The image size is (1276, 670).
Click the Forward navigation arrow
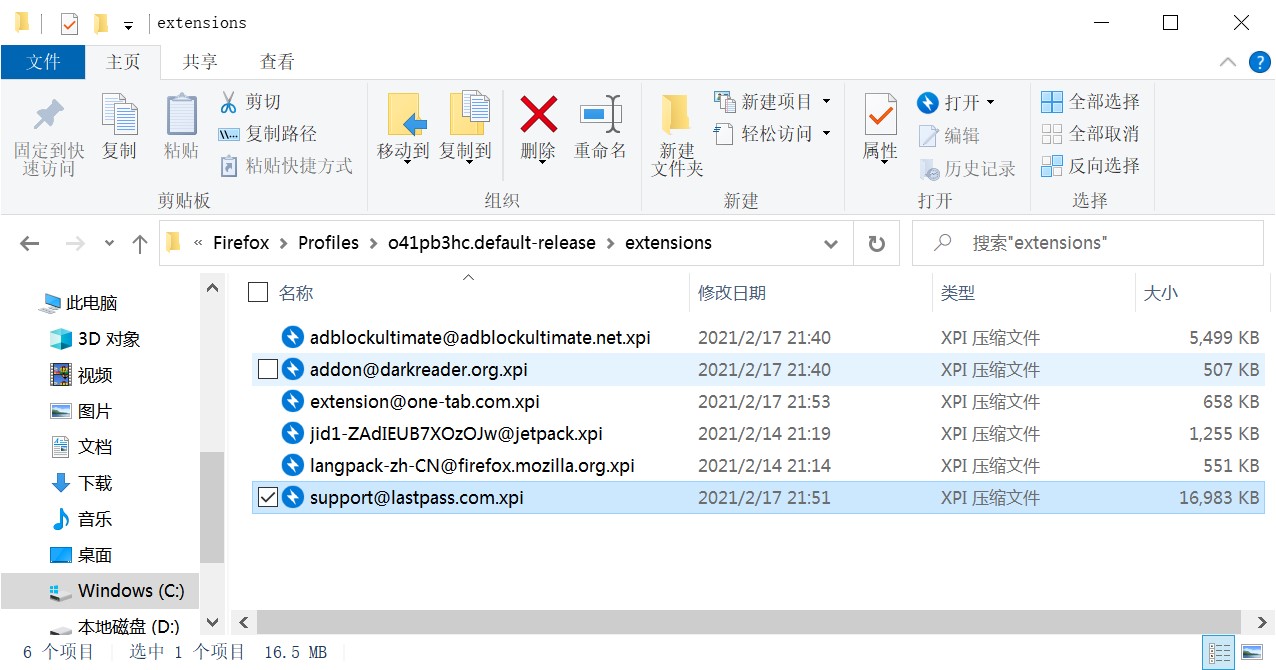74,243
